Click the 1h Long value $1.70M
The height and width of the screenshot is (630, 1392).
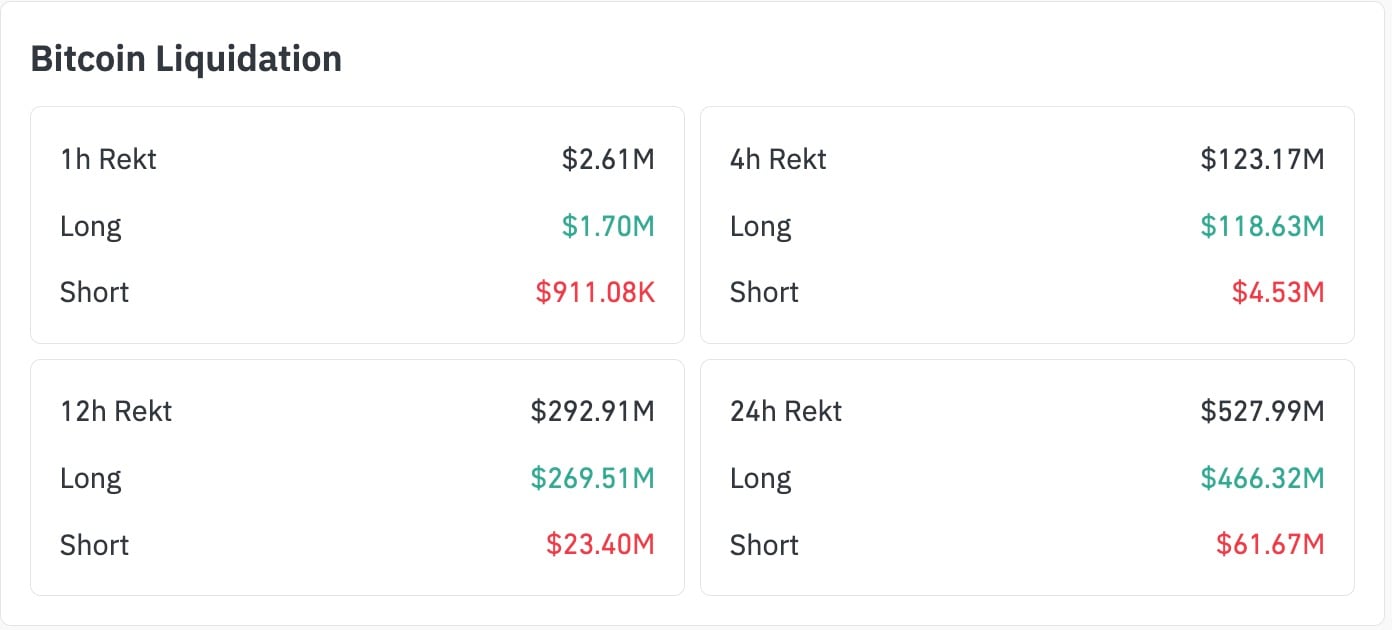607,226
